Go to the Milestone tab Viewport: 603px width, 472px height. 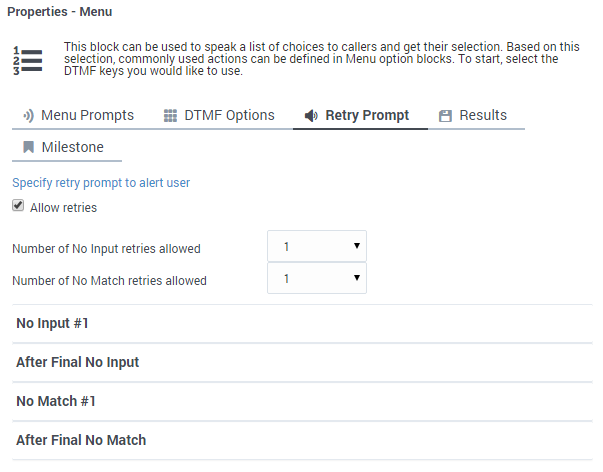(x=72, y=148)
